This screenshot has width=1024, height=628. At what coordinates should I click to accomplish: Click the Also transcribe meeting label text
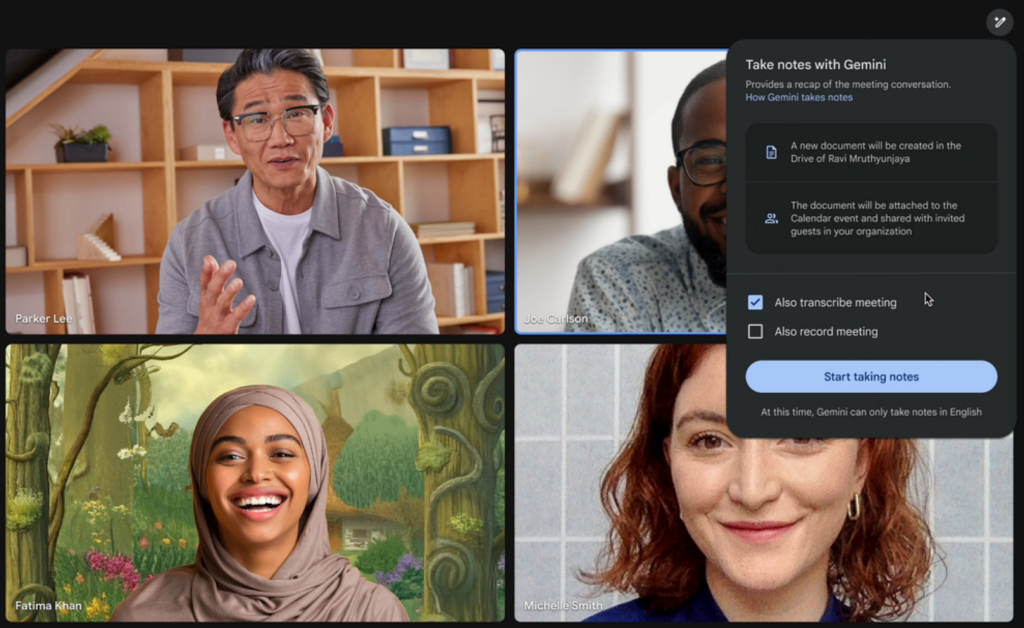click(x=835, y=302)
